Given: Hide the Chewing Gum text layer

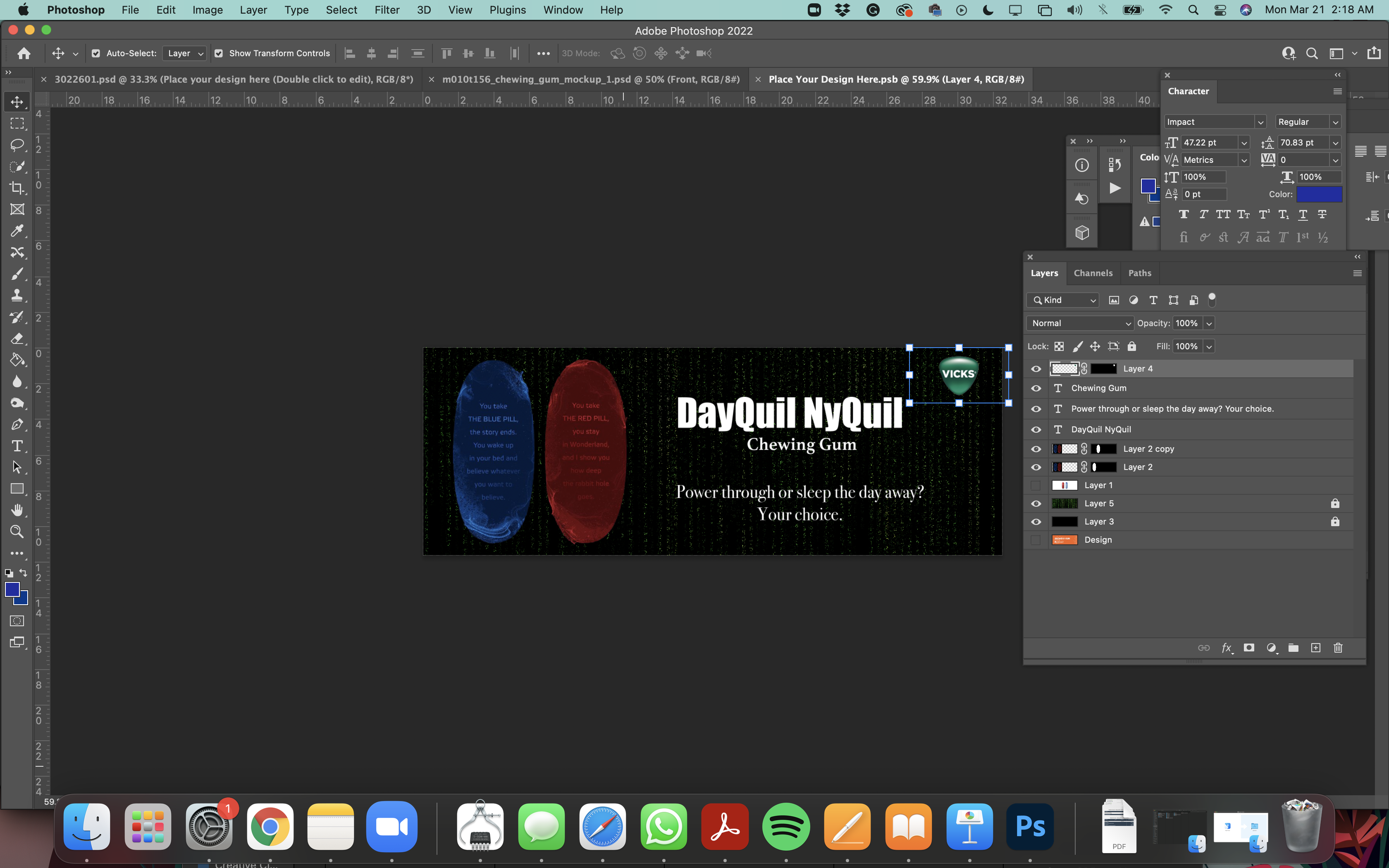Looking at the screenshot, I should (1036, 388).
